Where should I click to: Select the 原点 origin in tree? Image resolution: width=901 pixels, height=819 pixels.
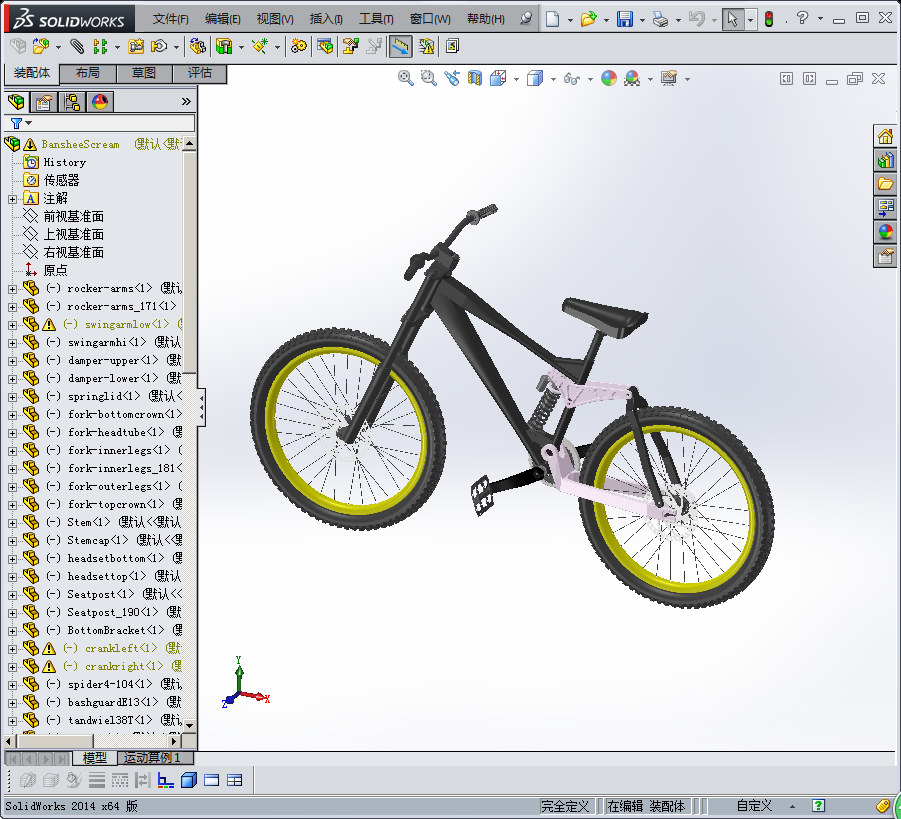coord(55,270)
